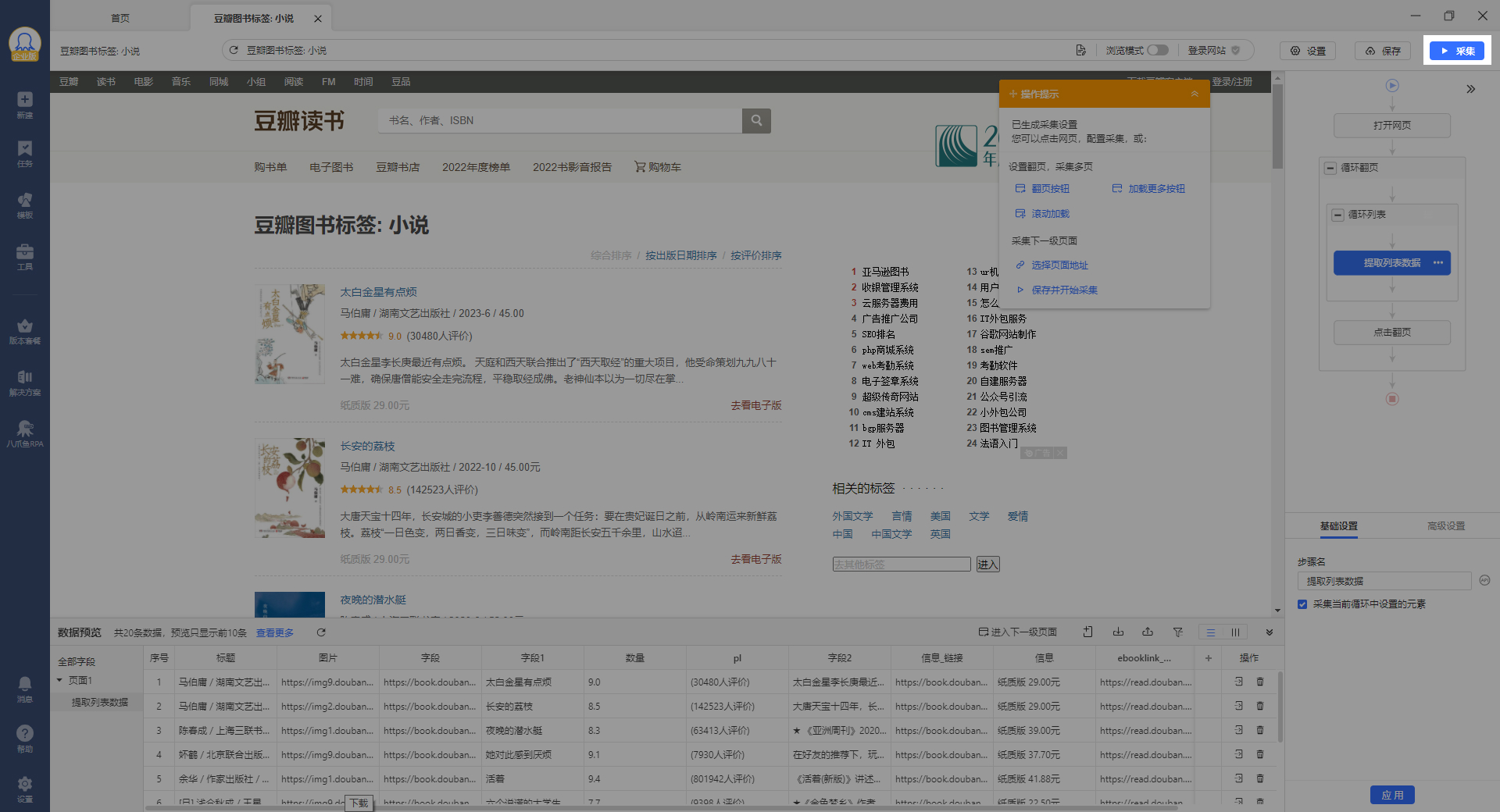Refresh the data preview with the reload icon
This screenshot has height=812, width=1500.
(321, 632)
